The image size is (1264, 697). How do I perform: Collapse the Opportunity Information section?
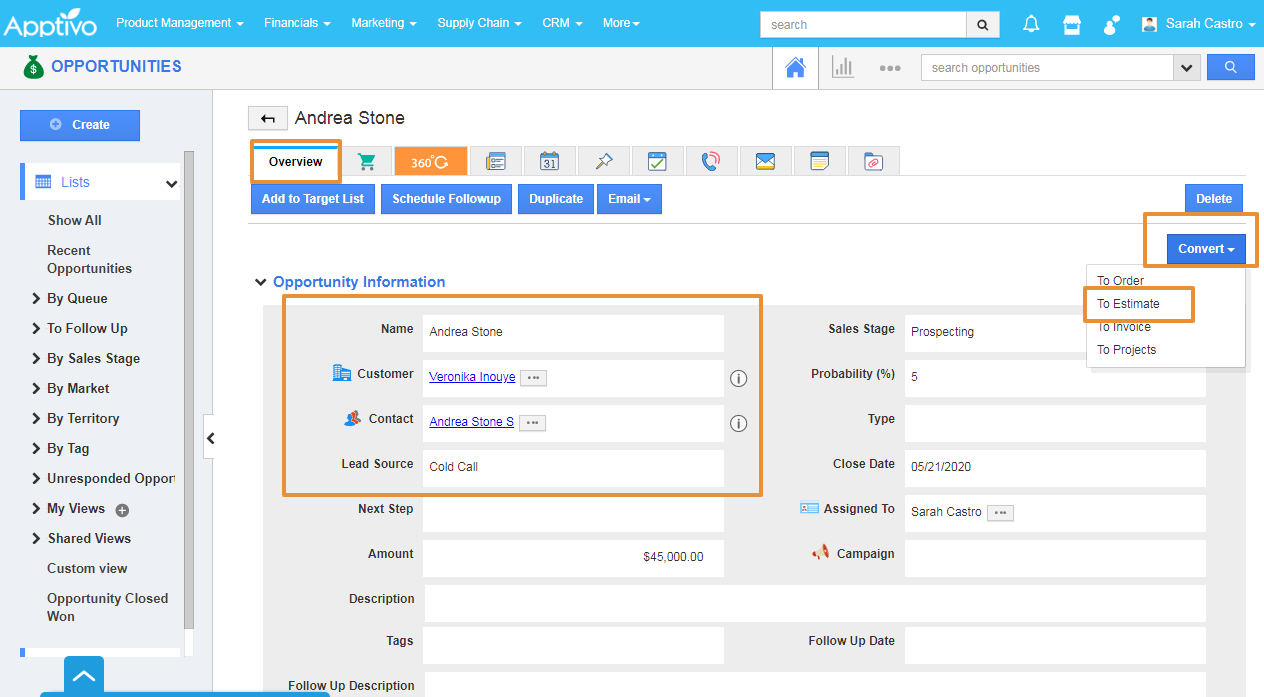(x=261, y=282)
